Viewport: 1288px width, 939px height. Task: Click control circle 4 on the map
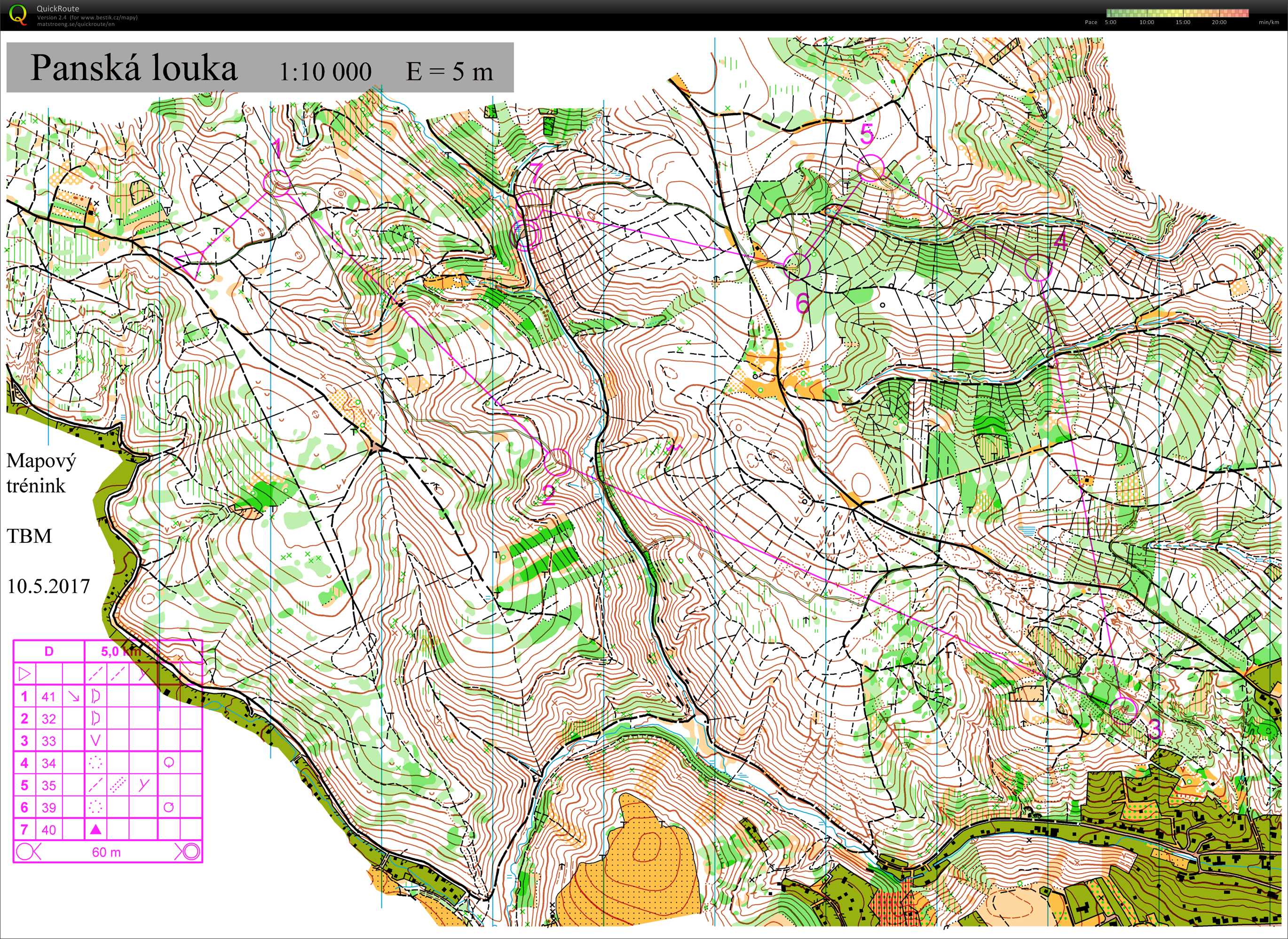[1038, 267]
